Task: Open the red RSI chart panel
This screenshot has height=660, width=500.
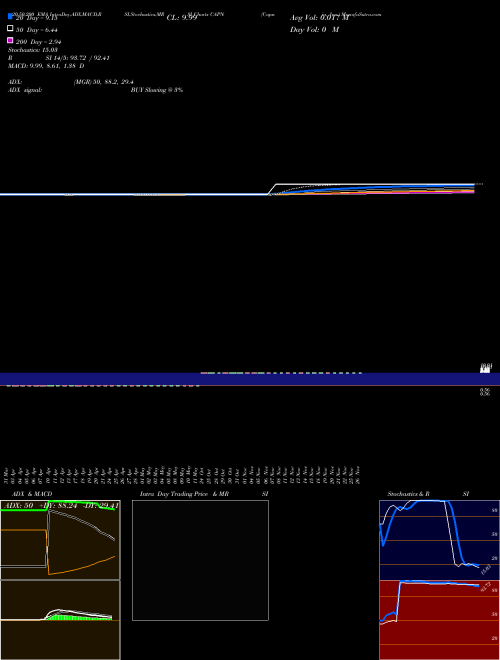Action: (x=439, y=620)
